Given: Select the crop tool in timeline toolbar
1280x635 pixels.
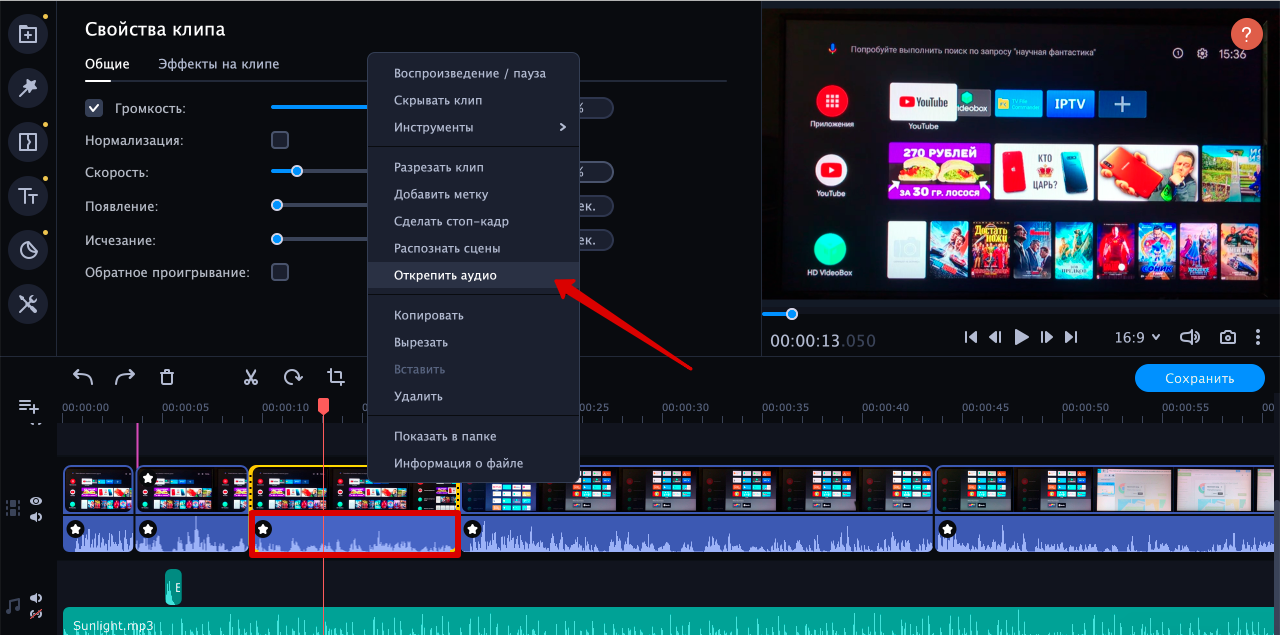Looking at the screenshot, I should (x=336, y=377).
